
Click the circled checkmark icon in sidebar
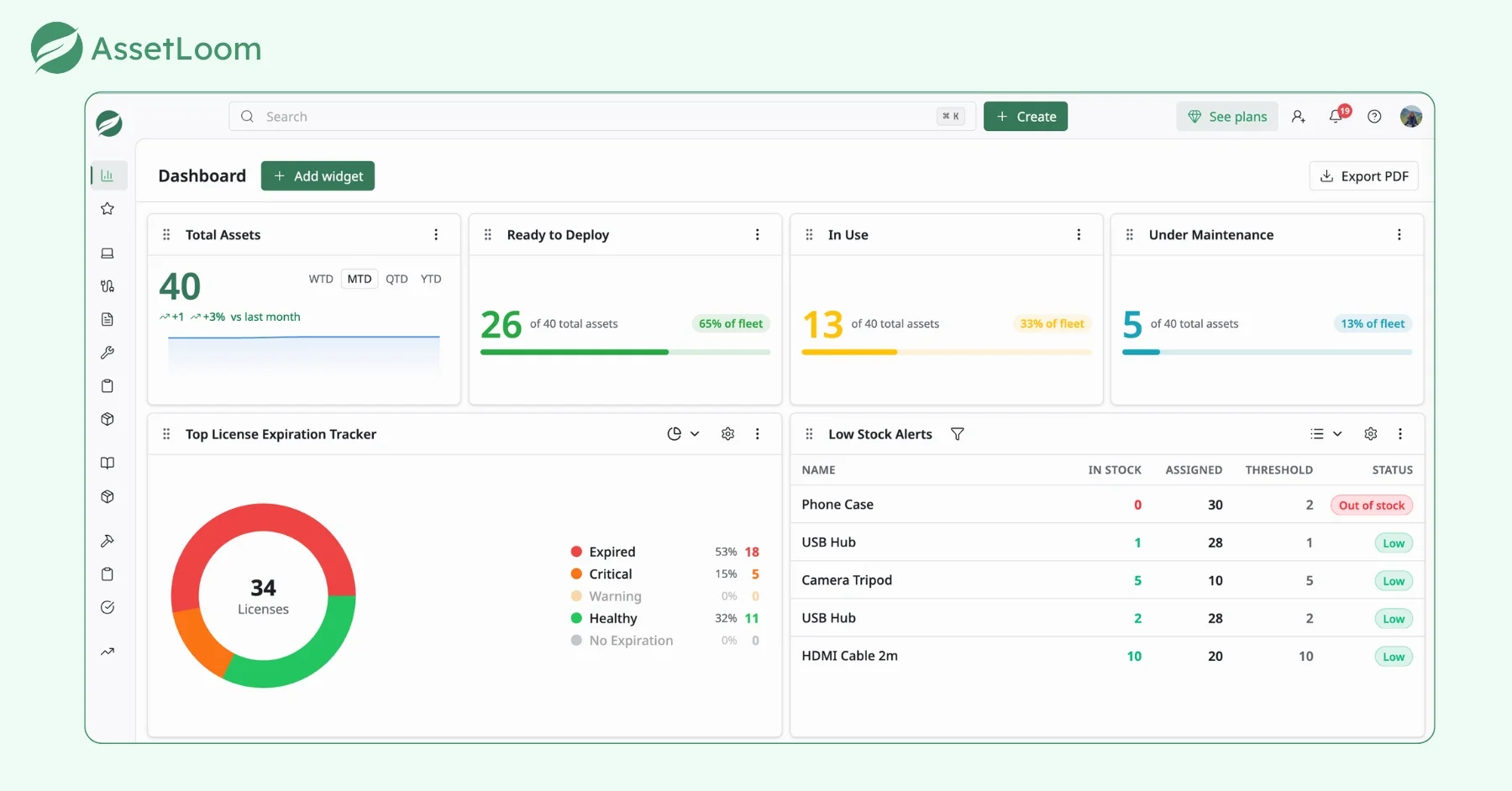[108, 607]
